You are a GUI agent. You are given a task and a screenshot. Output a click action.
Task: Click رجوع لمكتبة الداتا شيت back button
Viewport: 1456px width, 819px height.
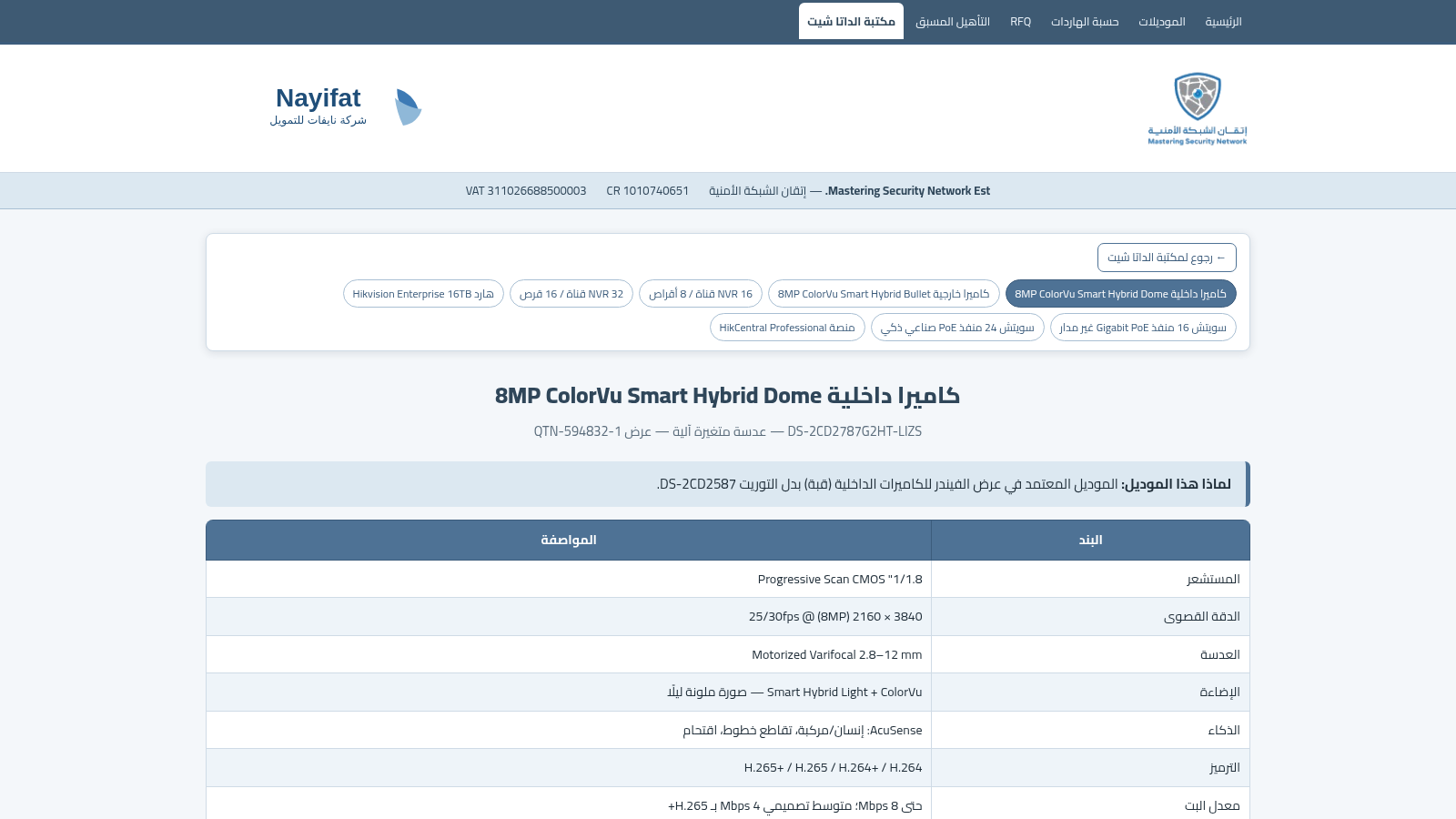(x=1167, y=258)
